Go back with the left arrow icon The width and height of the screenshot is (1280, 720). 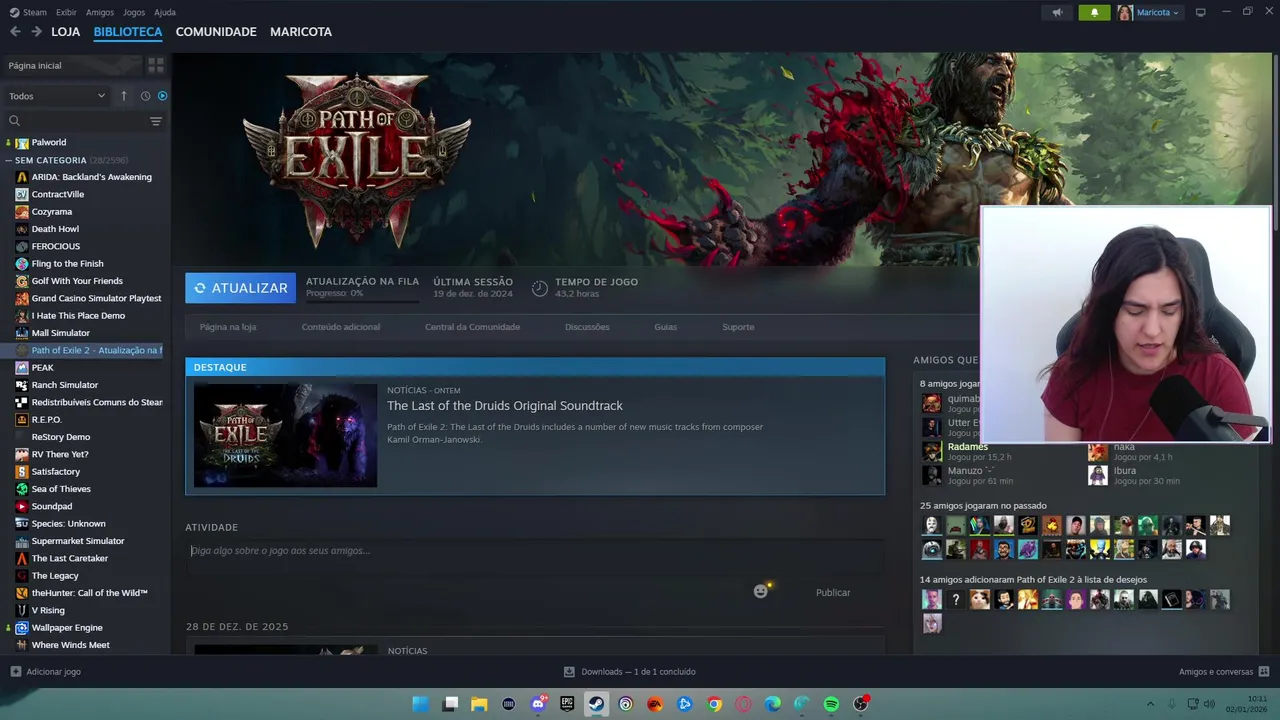coord(15,32)
